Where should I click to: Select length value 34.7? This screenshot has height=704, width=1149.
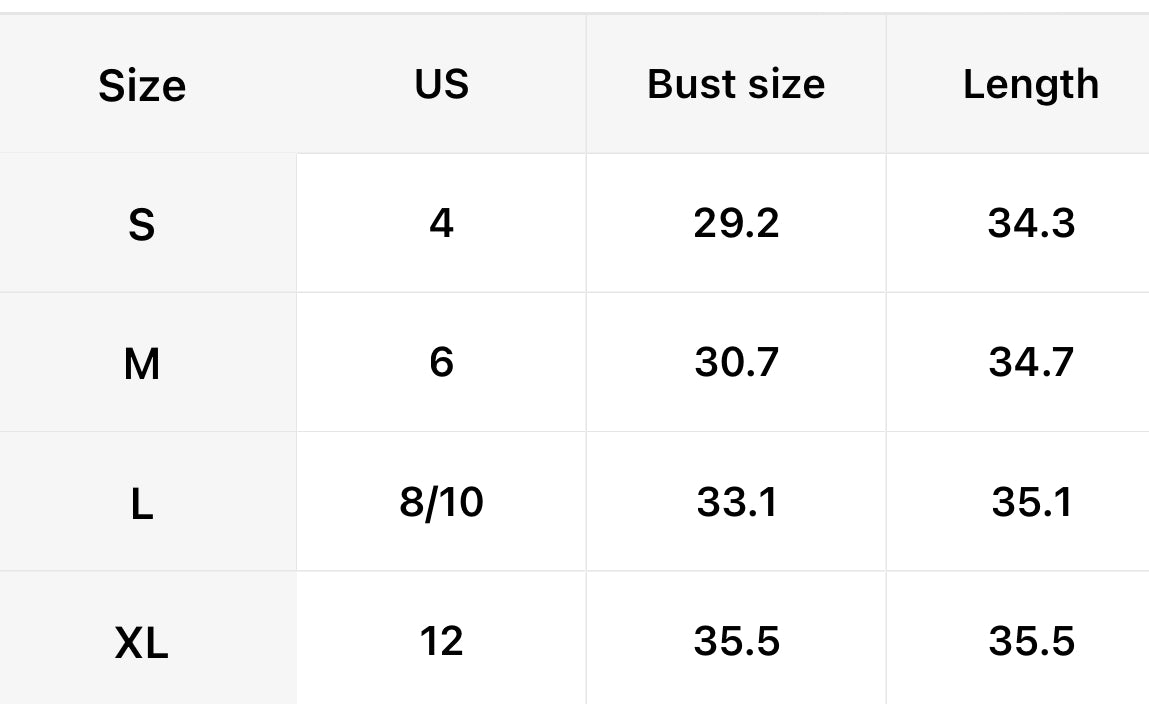point(1031,362)
